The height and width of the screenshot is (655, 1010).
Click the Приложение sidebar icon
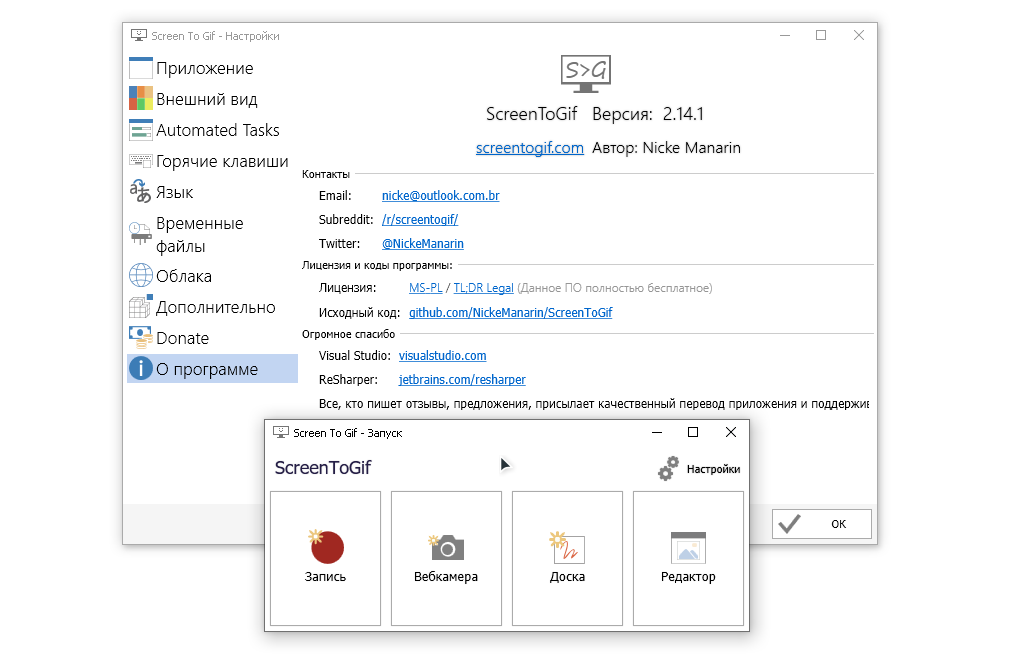point(140,68)
